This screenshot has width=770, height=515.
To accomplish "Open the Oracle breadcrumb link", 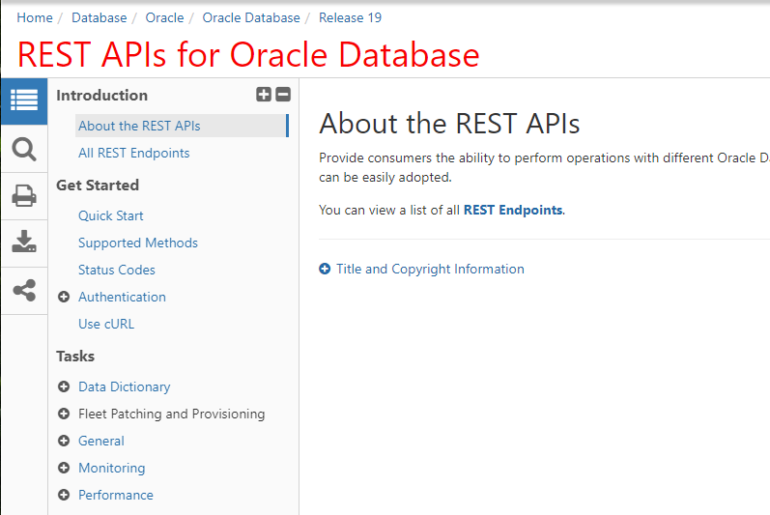I will [165, 18].
